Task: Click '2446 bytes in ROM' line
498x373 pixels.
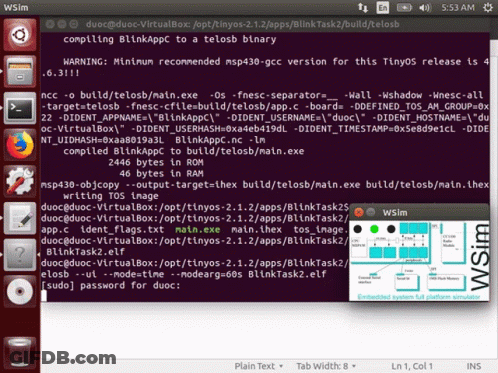Action: click(x=156, y=163)
